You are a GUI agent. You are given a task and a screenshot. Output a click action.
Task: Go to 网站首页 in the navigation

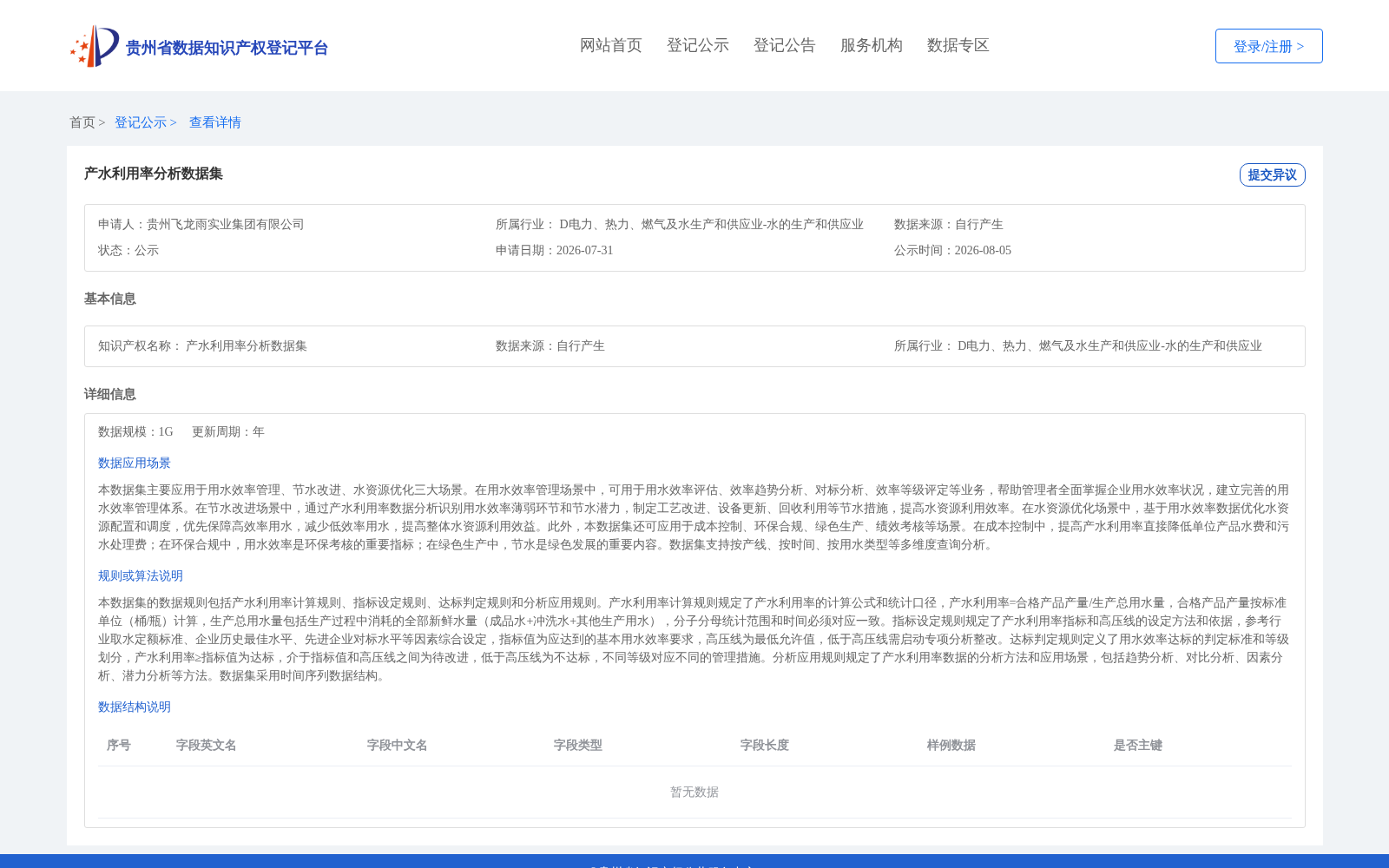tap(611, 45)
